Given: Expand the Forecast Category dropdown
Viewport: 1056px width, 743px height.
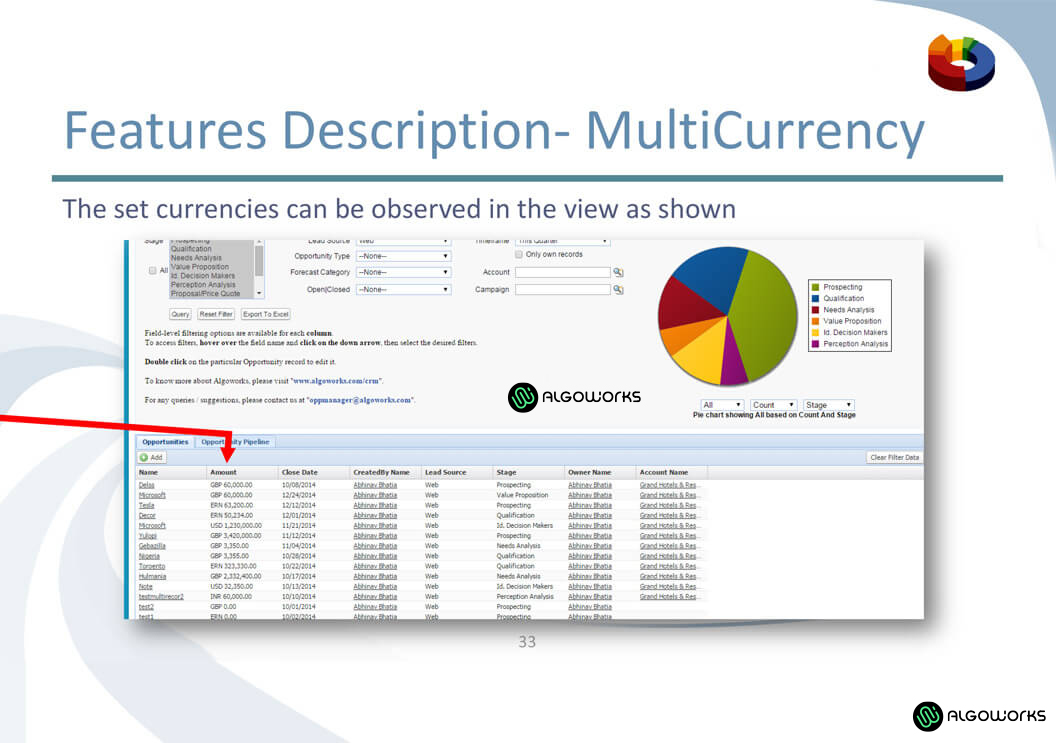Looking at the screenshot, I should (x=404, y=272).
